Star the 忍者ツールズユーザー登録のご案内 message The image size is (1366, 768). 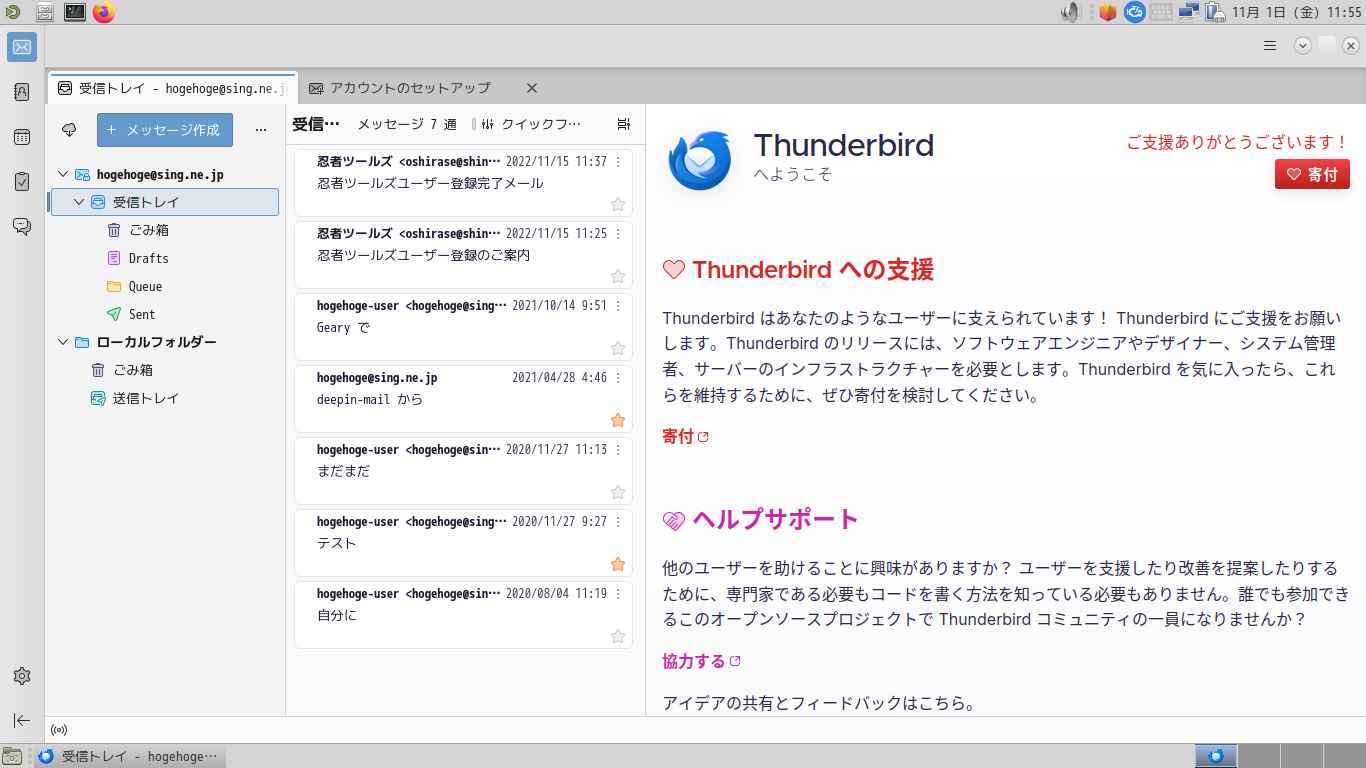(x=618, y=276)
